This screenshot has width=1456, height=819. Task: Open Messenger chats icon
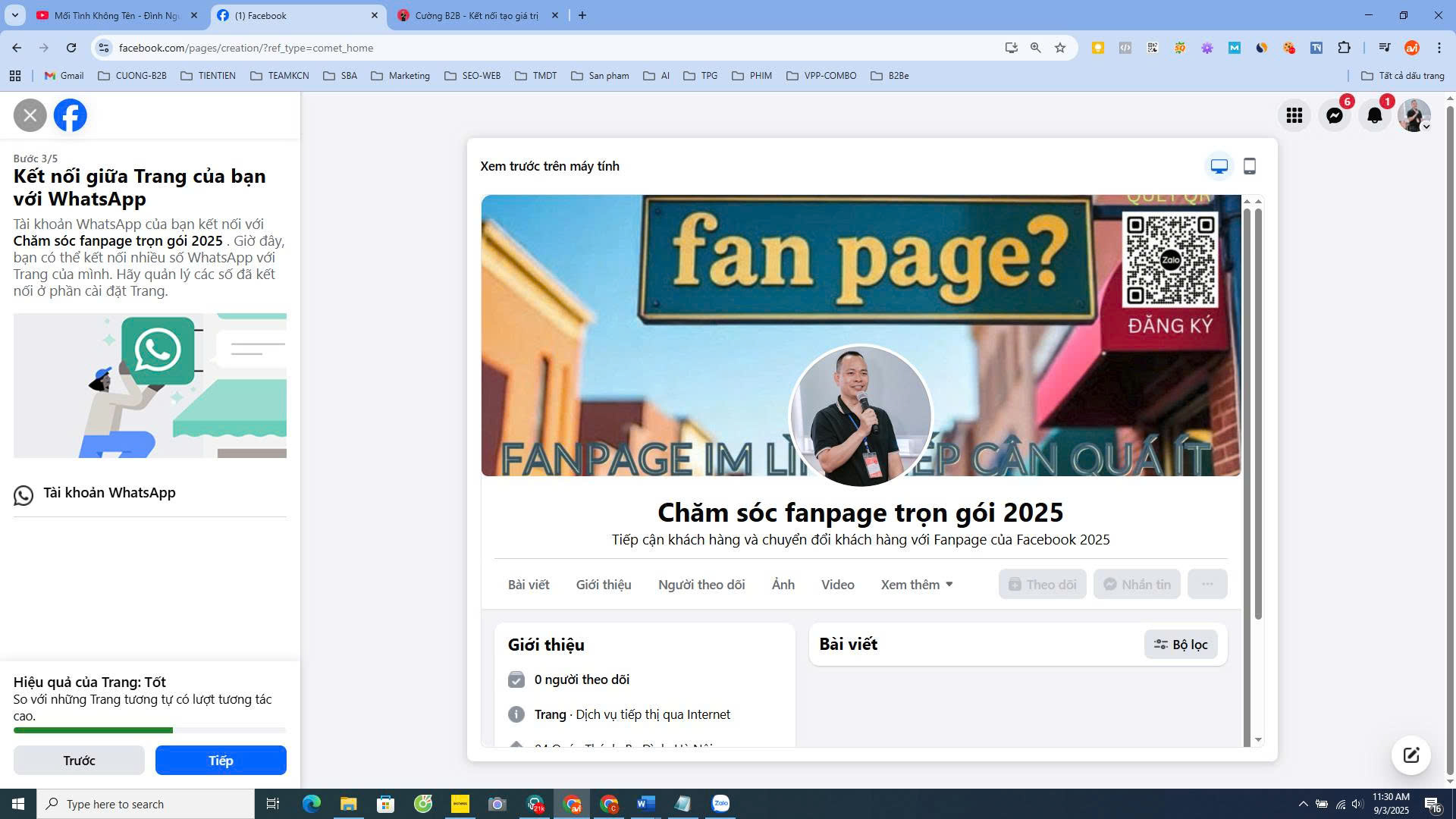tap(1335, 115)
